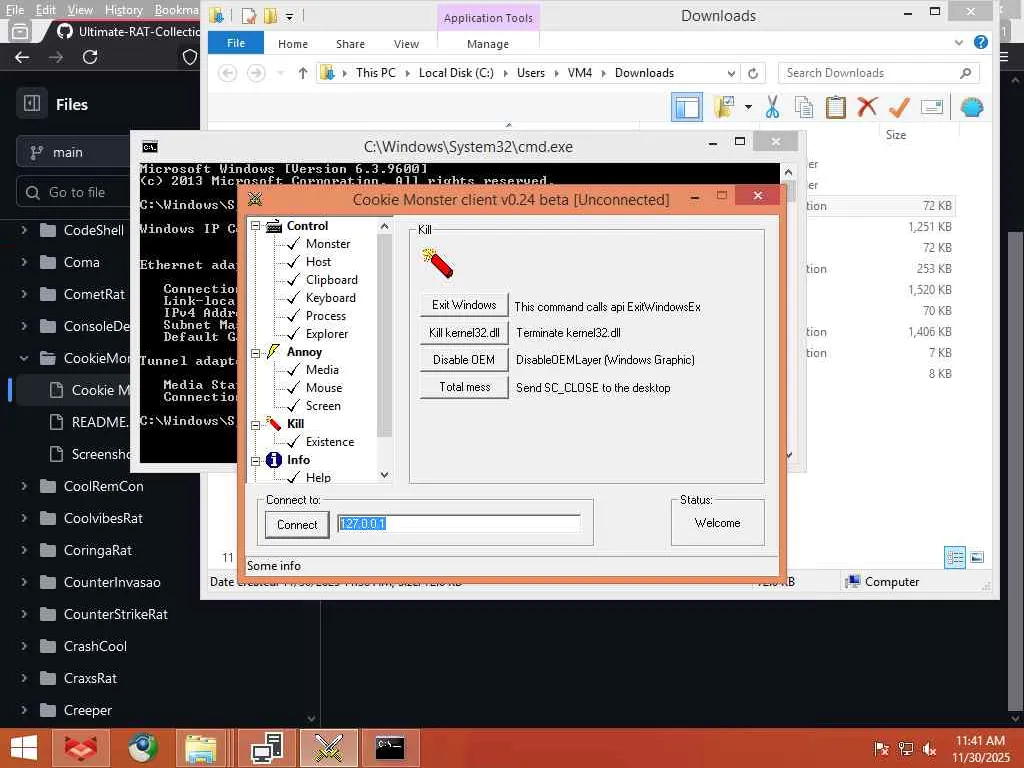Open the main branch selector
Screen dimensions: 1024x768
coord(73,152)
